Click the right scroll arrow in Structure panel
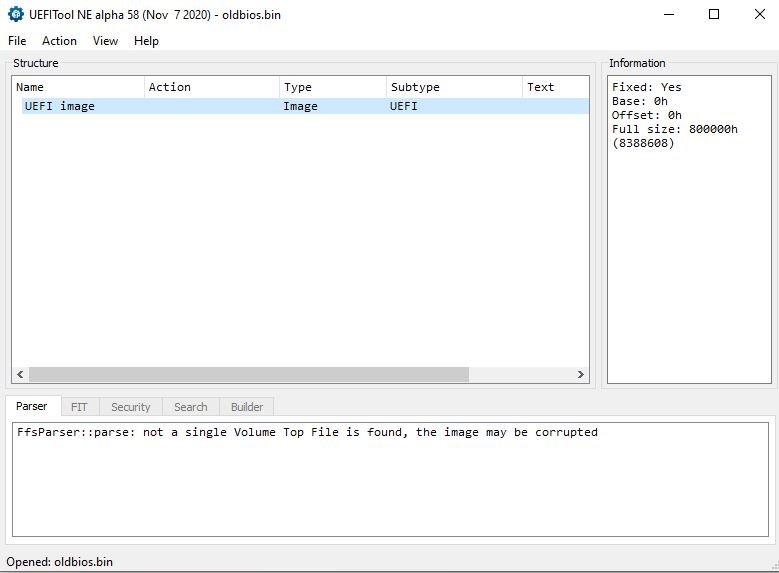The width and height of the screenshot is (779, 573). pos(580,374)
